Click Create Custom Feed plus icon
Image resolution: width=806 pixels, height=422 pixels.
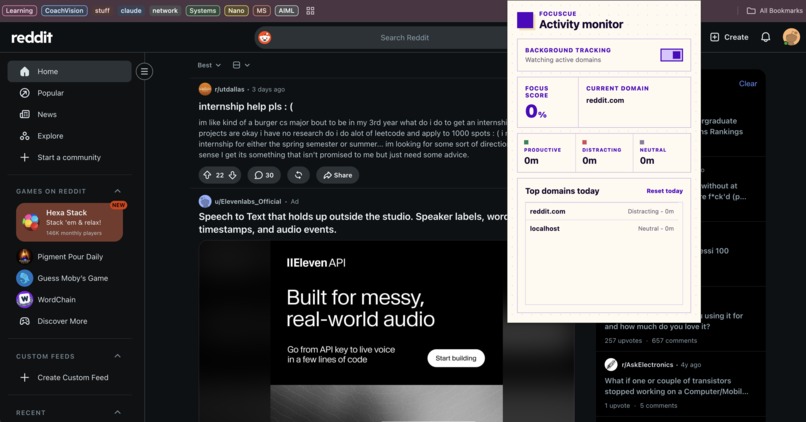pyautogui.click(x=24, y=377)
